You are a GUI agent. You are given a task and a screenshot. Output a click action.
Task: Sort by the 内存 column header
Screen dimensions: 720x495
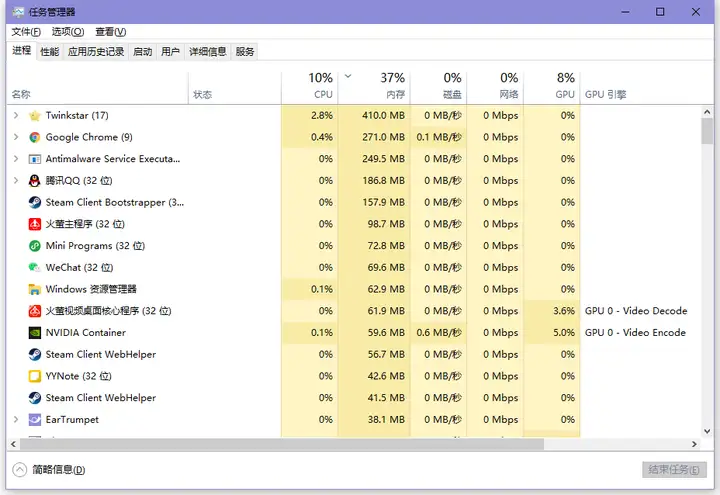tap(374, 88)
